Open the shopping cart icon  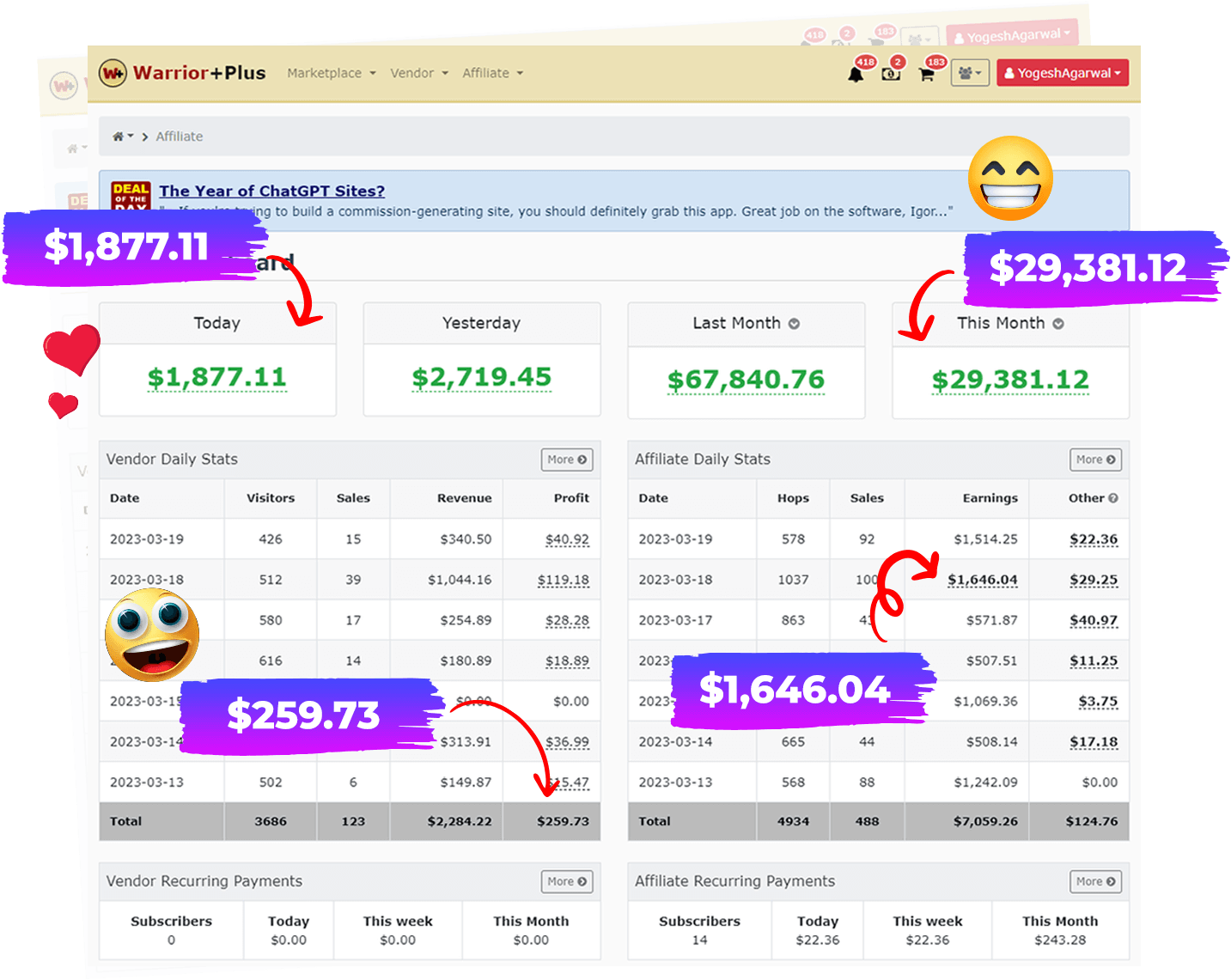(926, 75)
